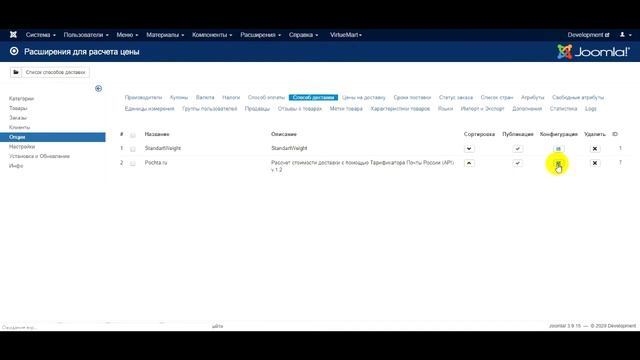640x360 pixels.
Task: Toggle publication of StandartWeight
Action: [518, 149]
